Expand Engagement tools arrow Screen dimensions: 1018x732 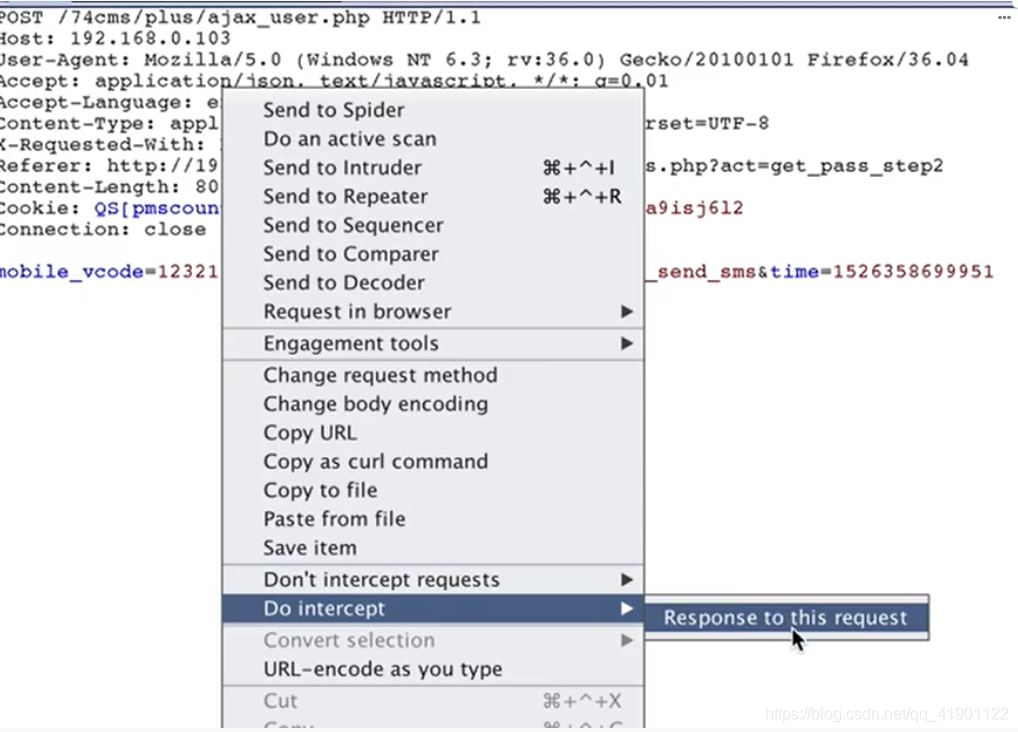[627, 343]
